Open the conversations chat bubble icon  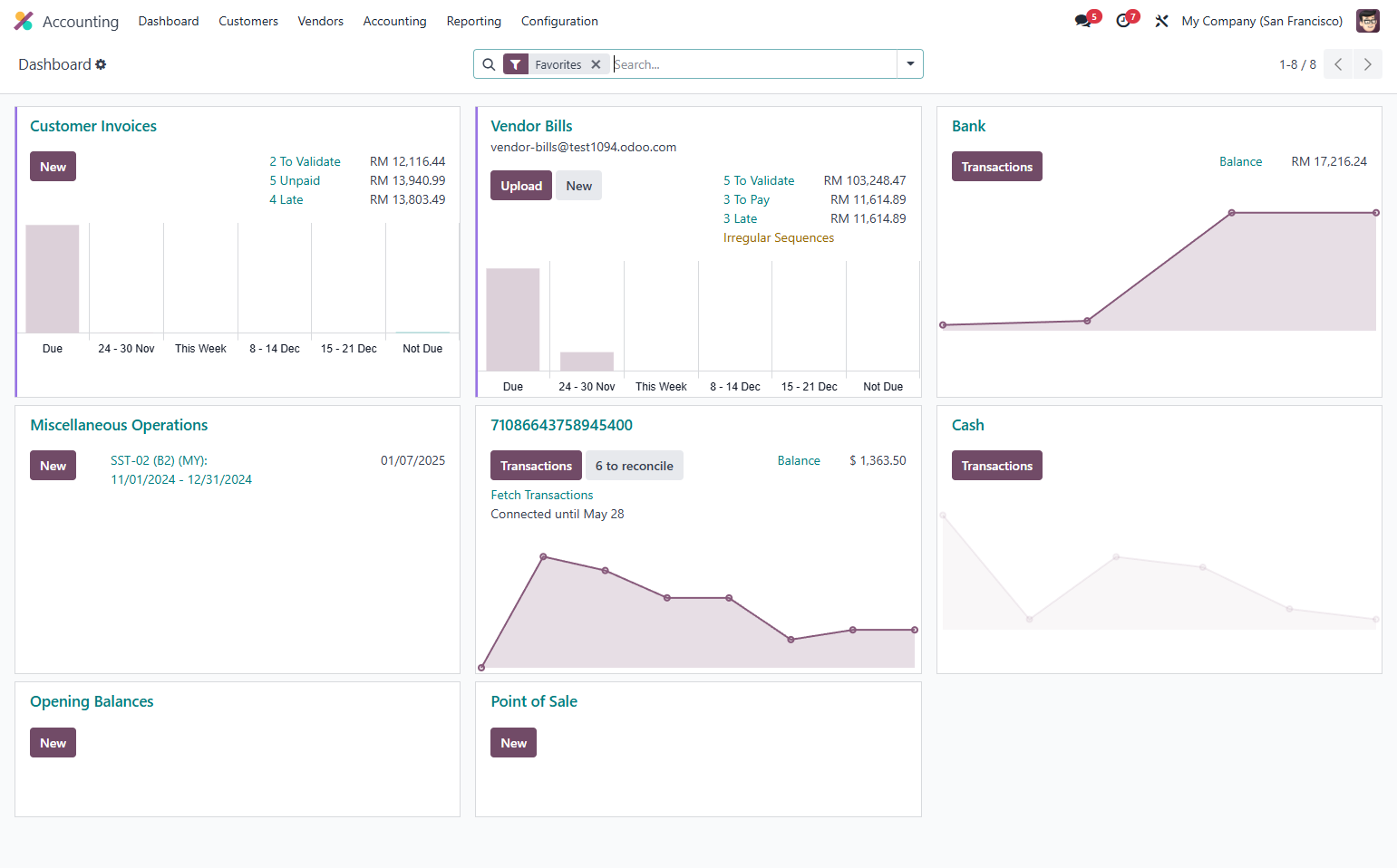1082,21
